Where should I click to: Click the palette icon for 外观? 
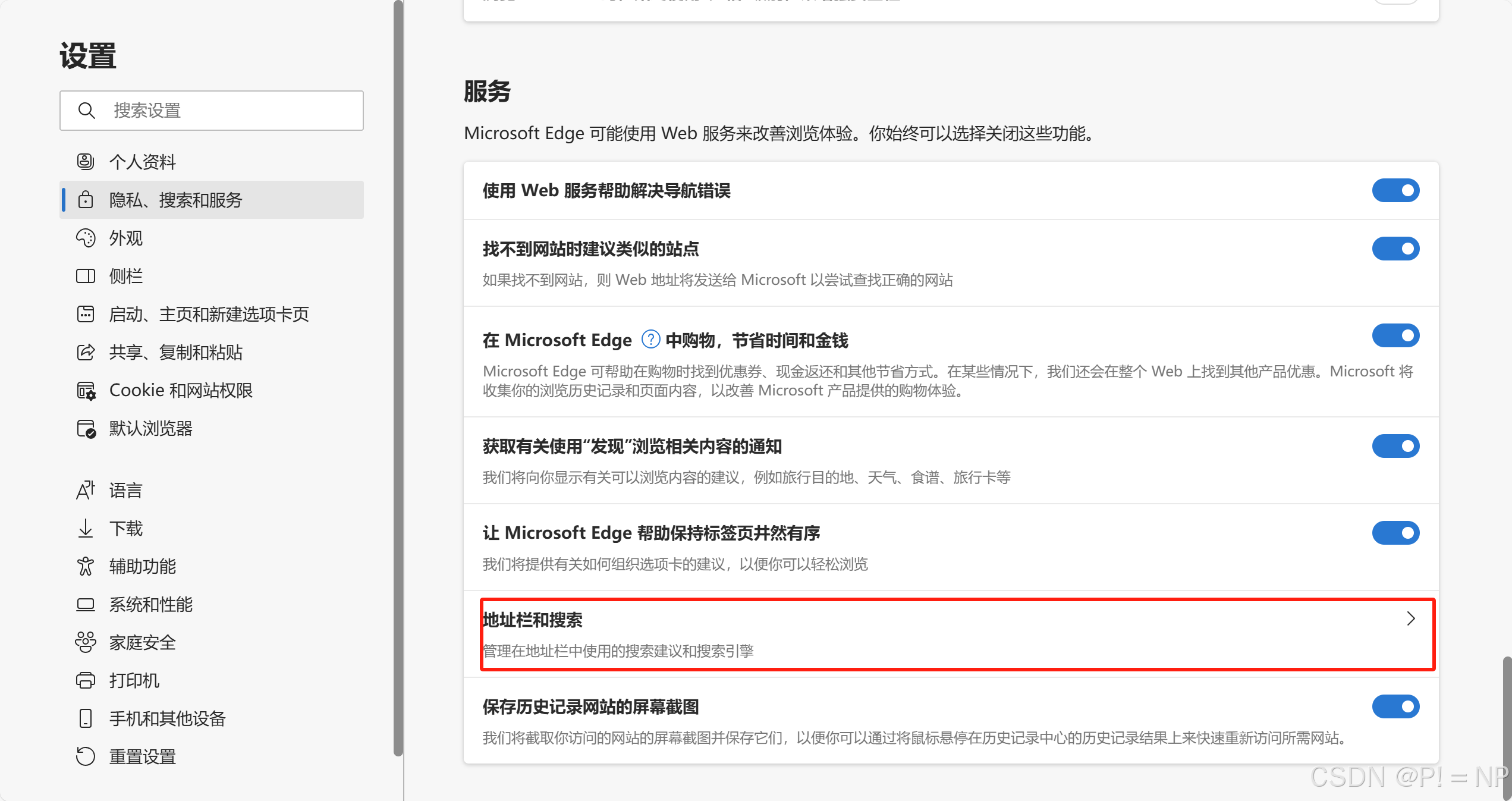click(86, 238)
